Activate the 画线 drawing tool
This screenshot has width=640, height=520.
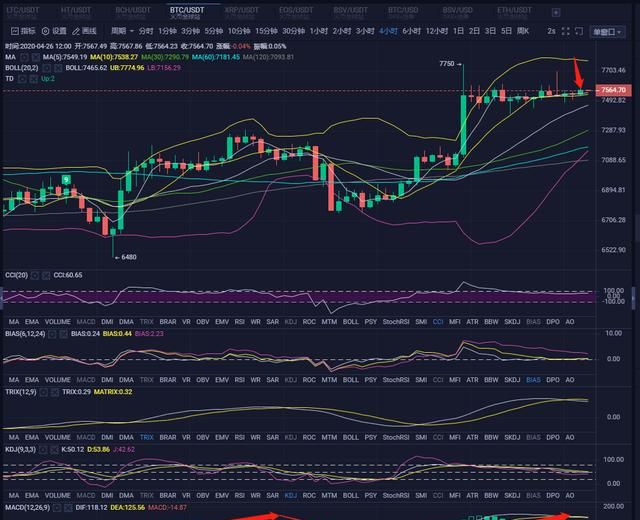(84, 31)
